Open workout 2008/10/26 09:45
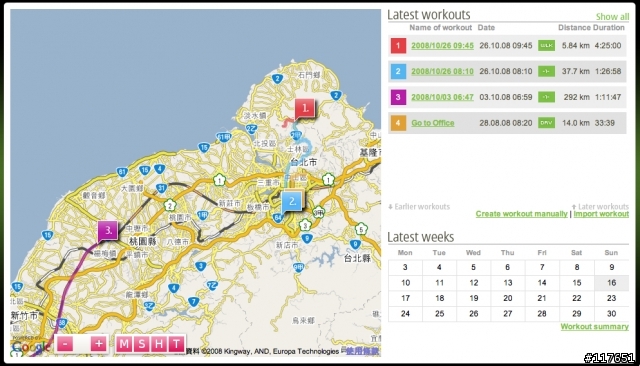This screenshot has height=366, width=640. pos(442,46)
